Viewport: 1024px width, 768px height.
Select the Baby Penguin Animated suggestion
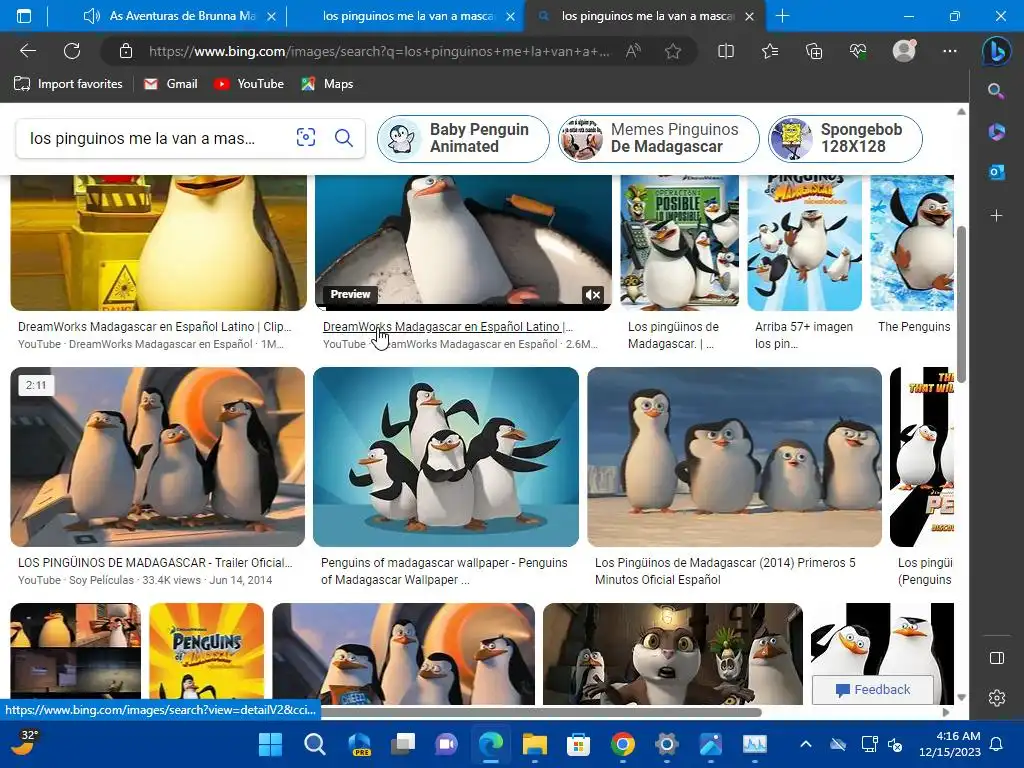pyautogui.click(x=463, y=138)
